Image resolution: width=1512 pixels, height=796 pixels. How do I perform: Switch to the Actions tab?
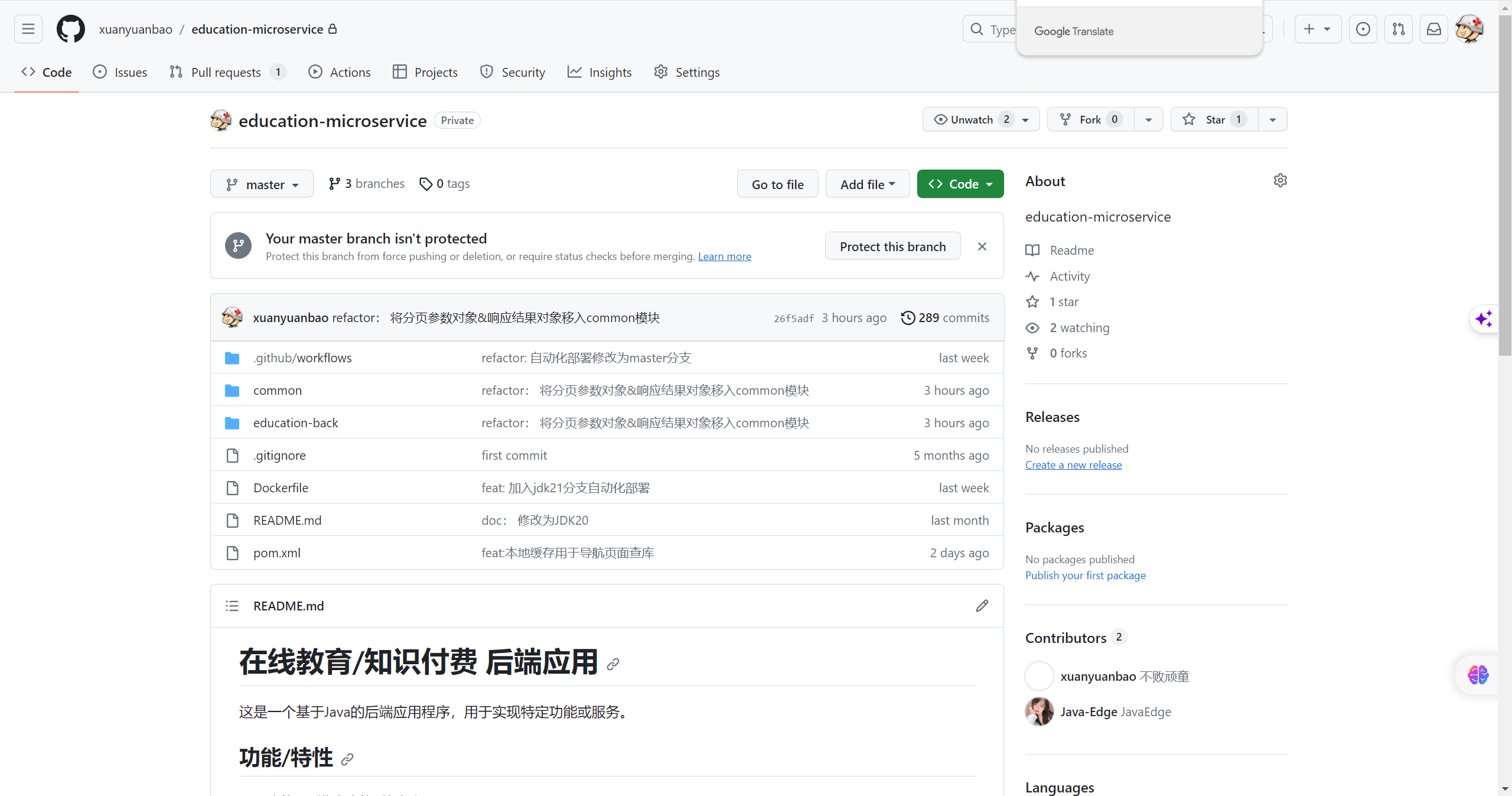pyautogui.click(x=340, y=72)
